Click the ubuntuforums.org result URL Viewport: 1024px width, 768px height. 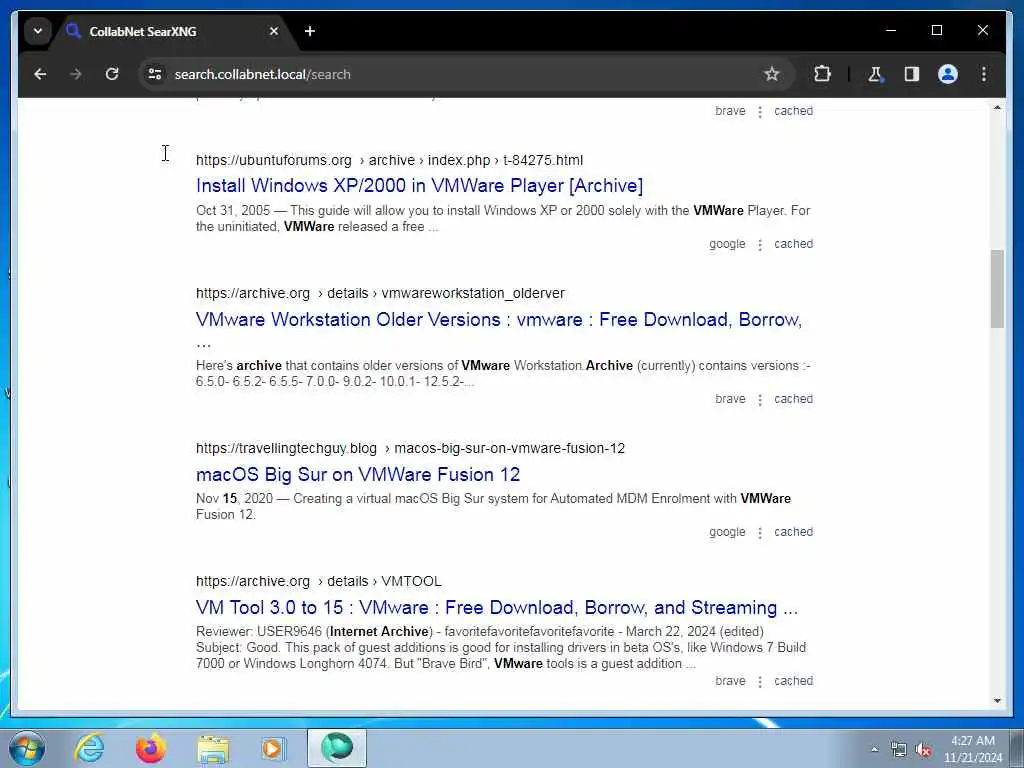click(x=389, y=160)
